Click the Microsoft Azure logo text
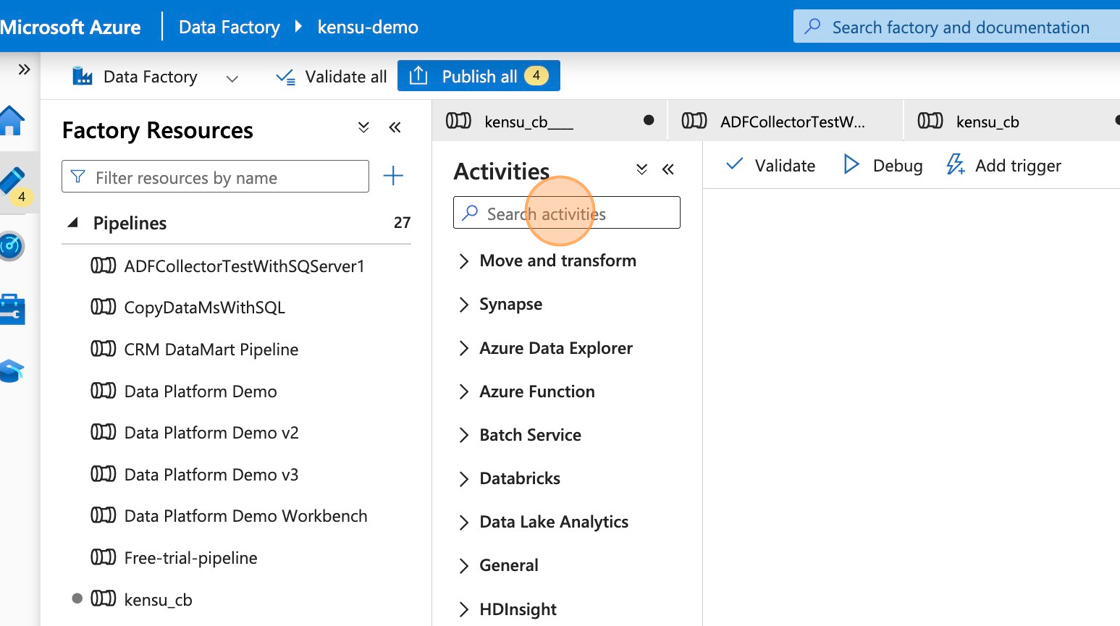Screen dimensions: 1120x626 coord(70,27)
